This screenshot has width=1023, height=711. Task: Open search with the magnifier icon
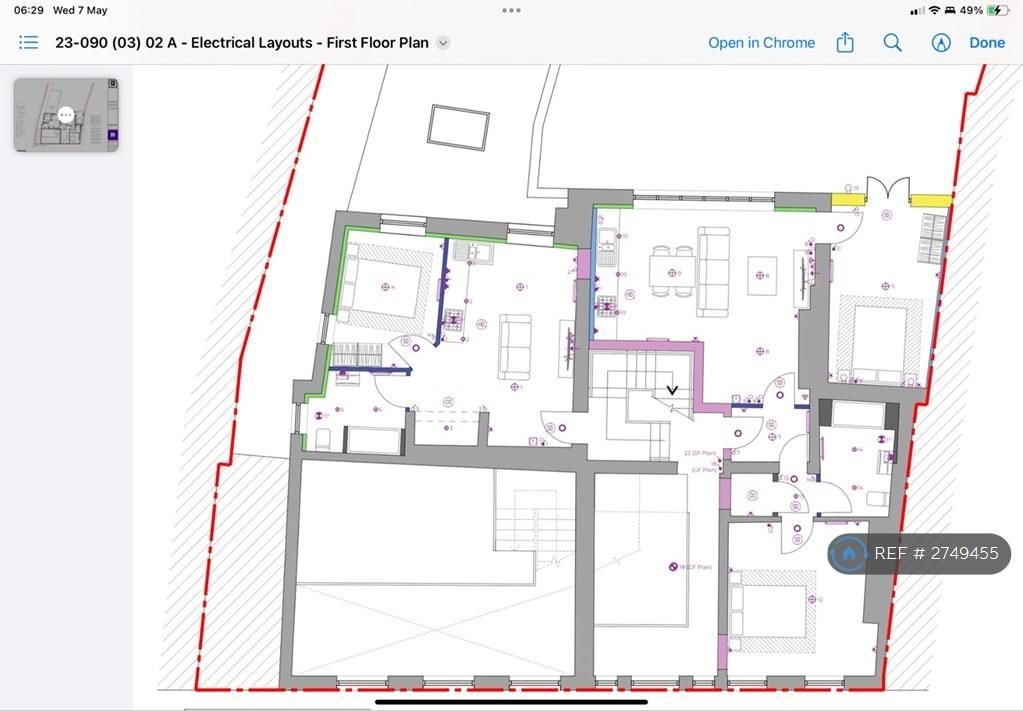click(x=892, y=43)
